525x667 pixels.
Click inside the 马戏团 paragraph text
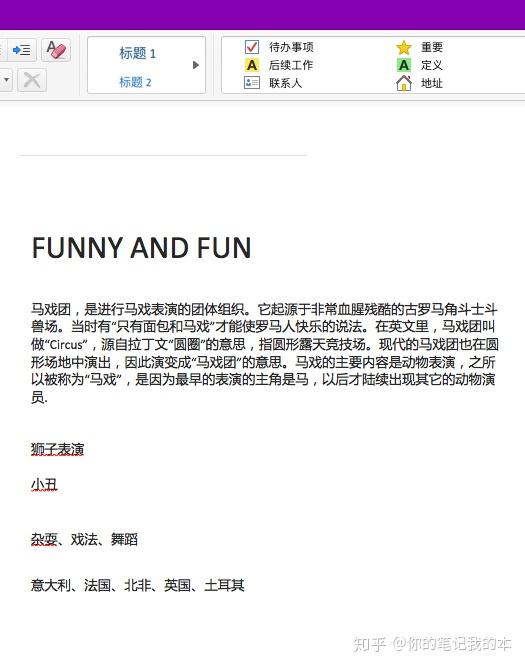coord(264,353)
